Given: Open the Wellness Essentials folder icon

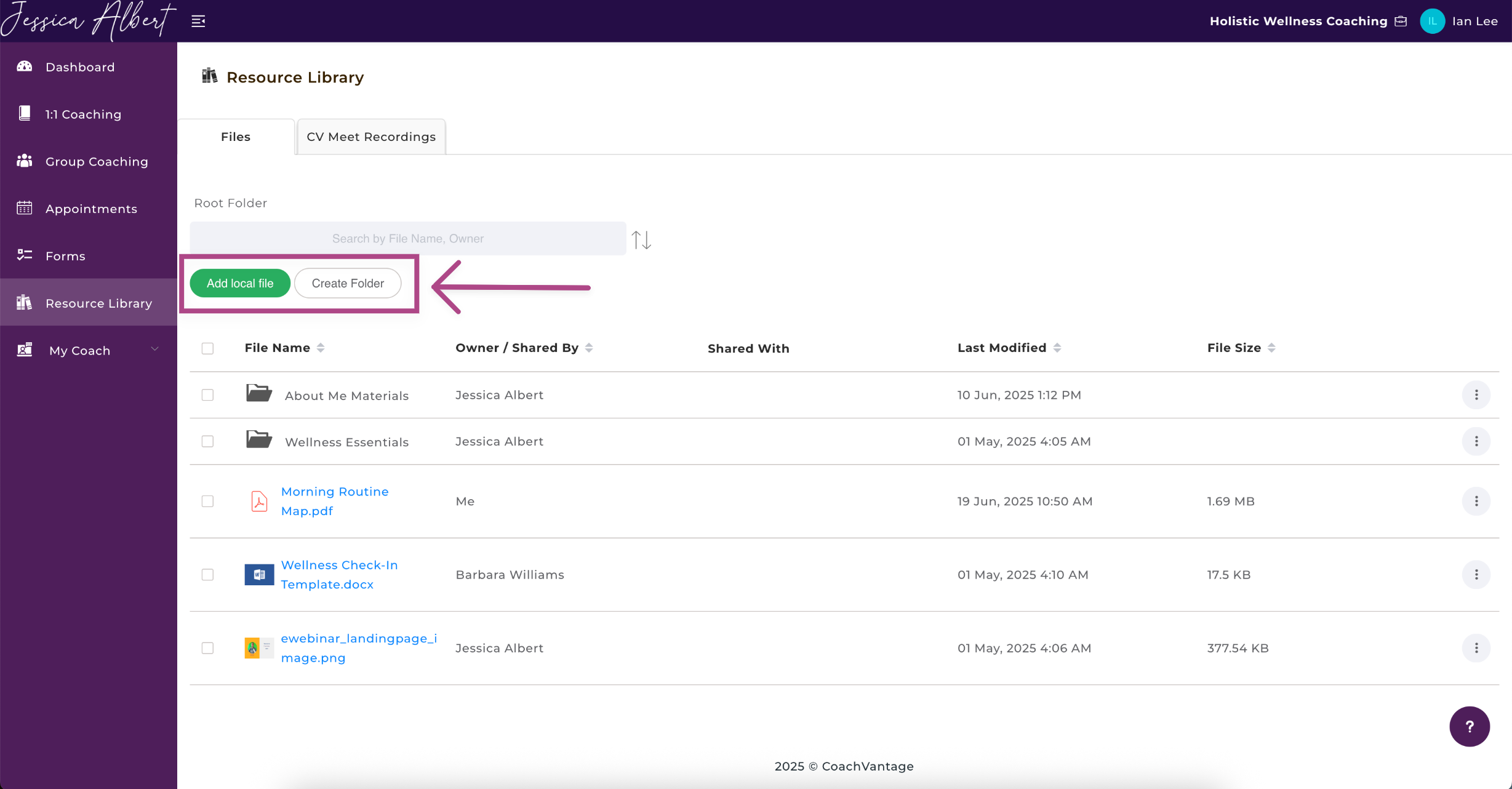Looking at the screenshot, I should pos(259,439).
